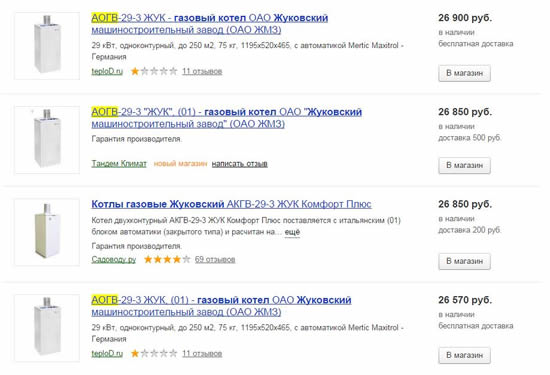Click the 'новый магазин' label
The image size is (550, 375).
(x=180, y=163)
